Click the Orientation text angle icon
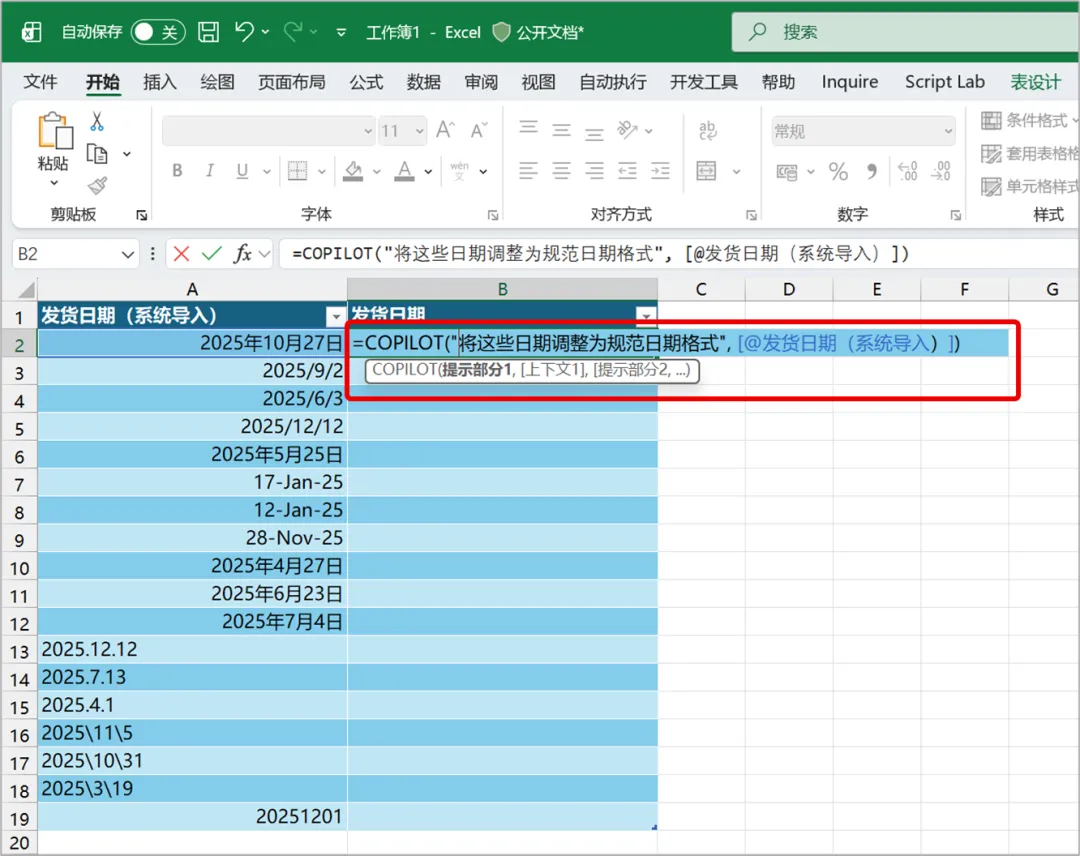1080x856 pixels. click(x=627, y=129)
